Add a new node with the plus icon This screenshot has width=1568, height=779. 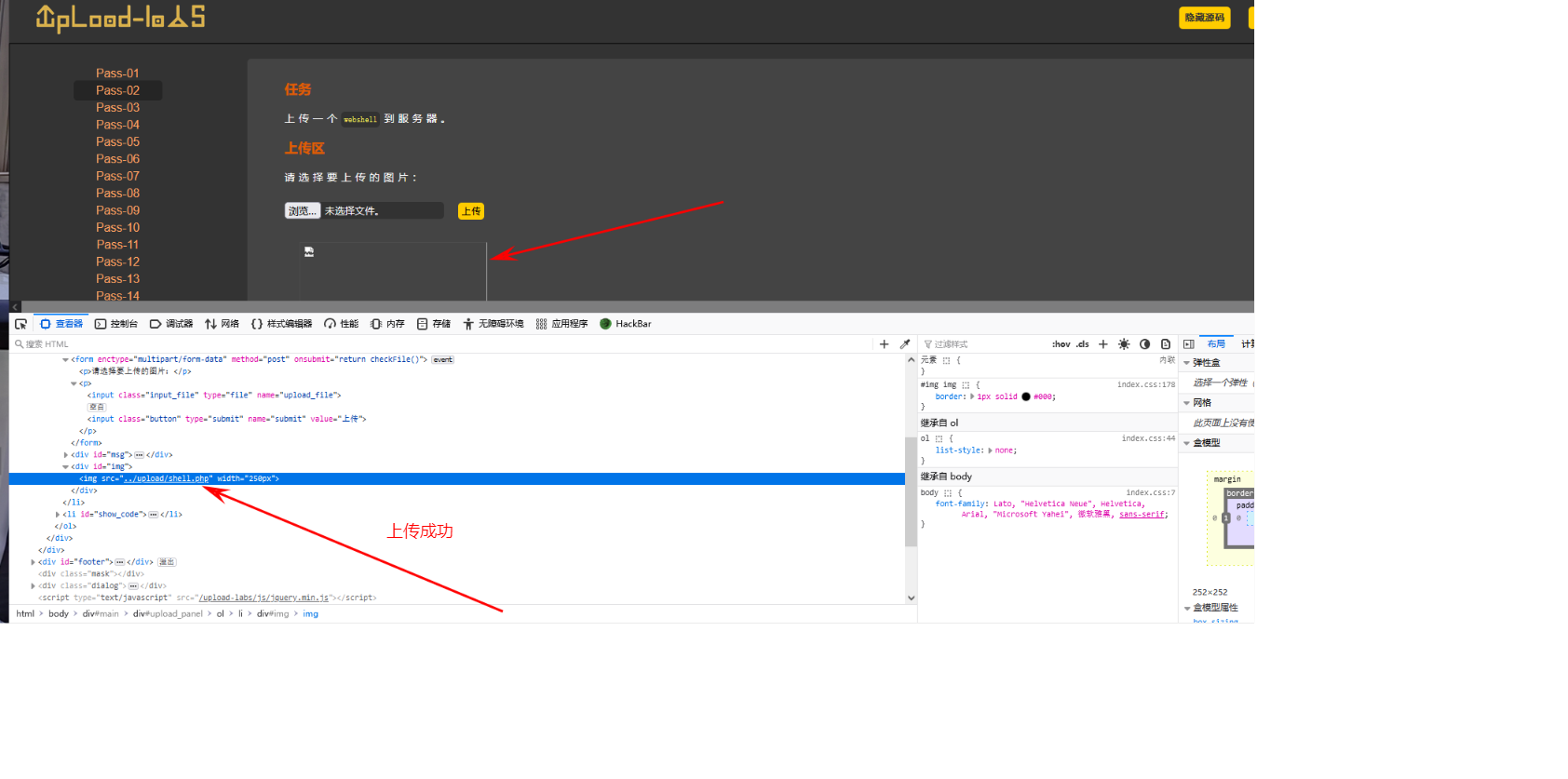point(884,344)
